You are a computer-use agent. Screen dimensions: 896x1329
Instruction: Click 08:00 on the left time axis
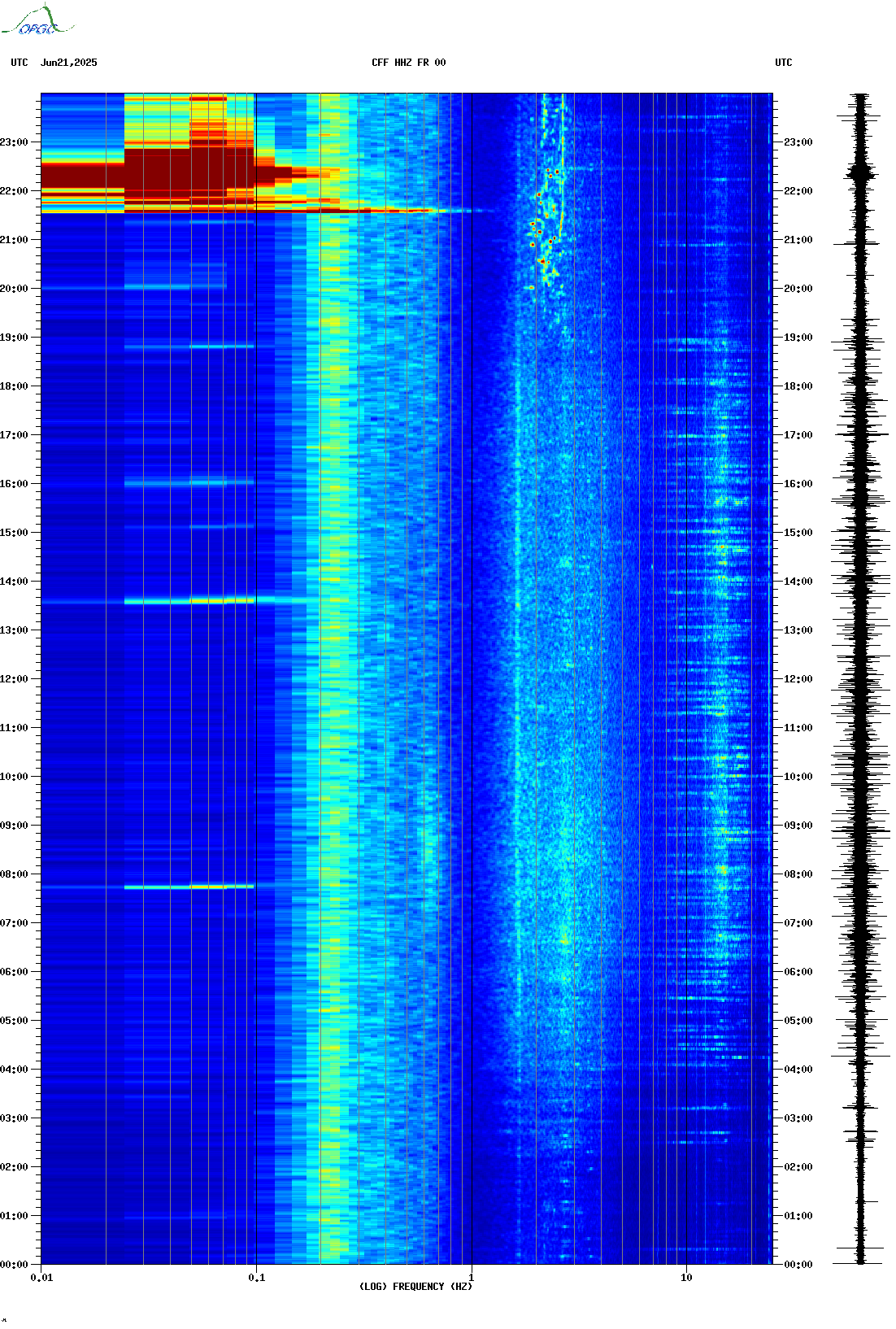tap(14, 874)
